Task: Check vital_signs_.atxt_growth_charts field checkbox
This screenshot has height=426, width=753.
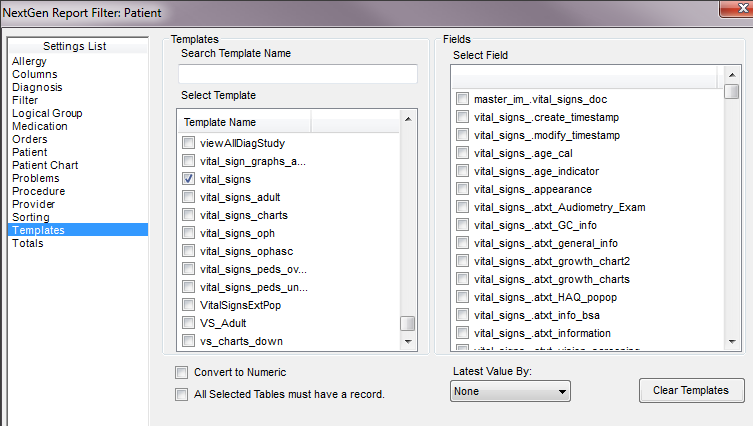Action: (462, 279)
